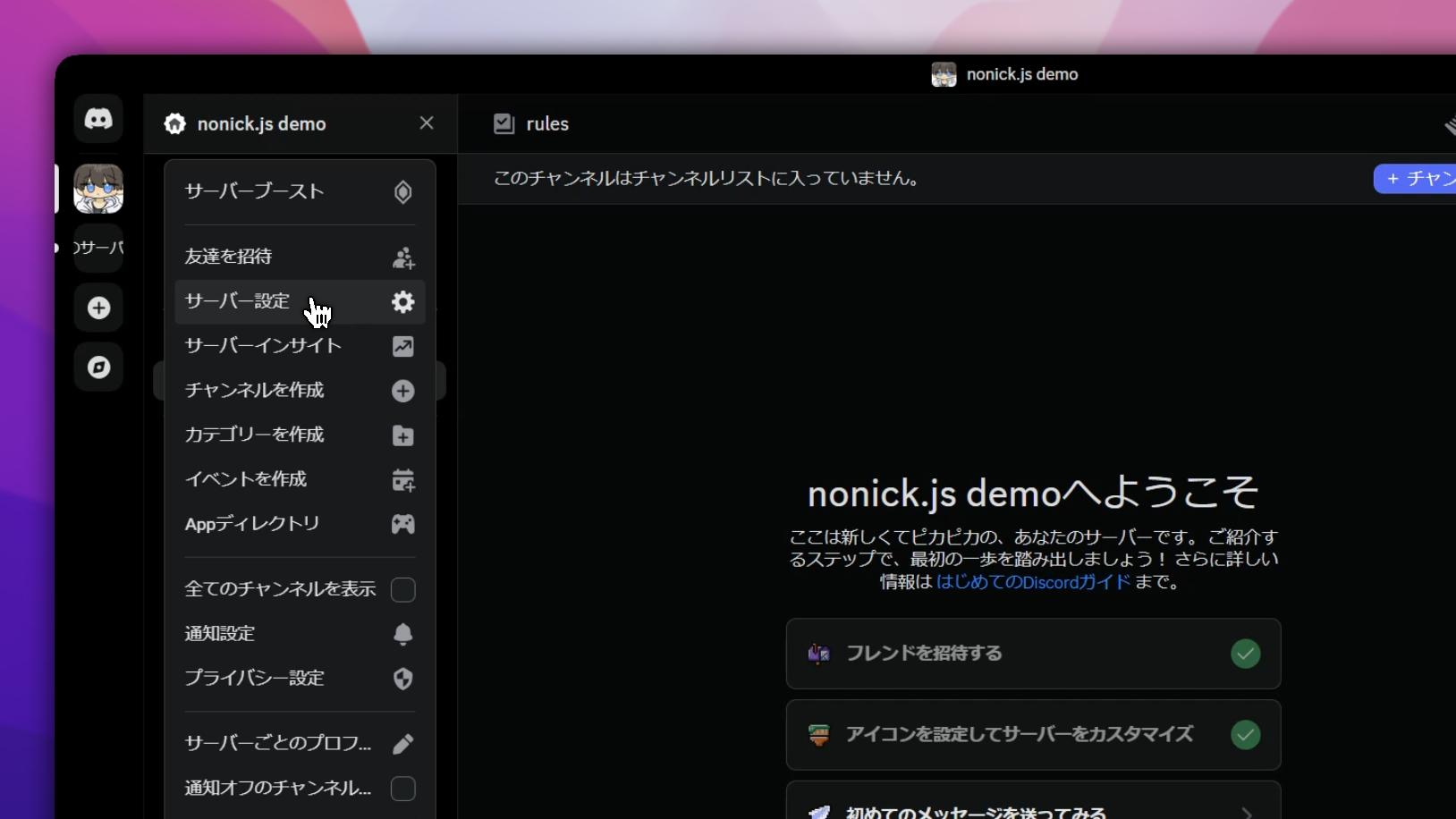Image resolution: width=1456 pixels, height=819 pixels.
Task: Click the notification settings bell icon
Action: (403, 634)
